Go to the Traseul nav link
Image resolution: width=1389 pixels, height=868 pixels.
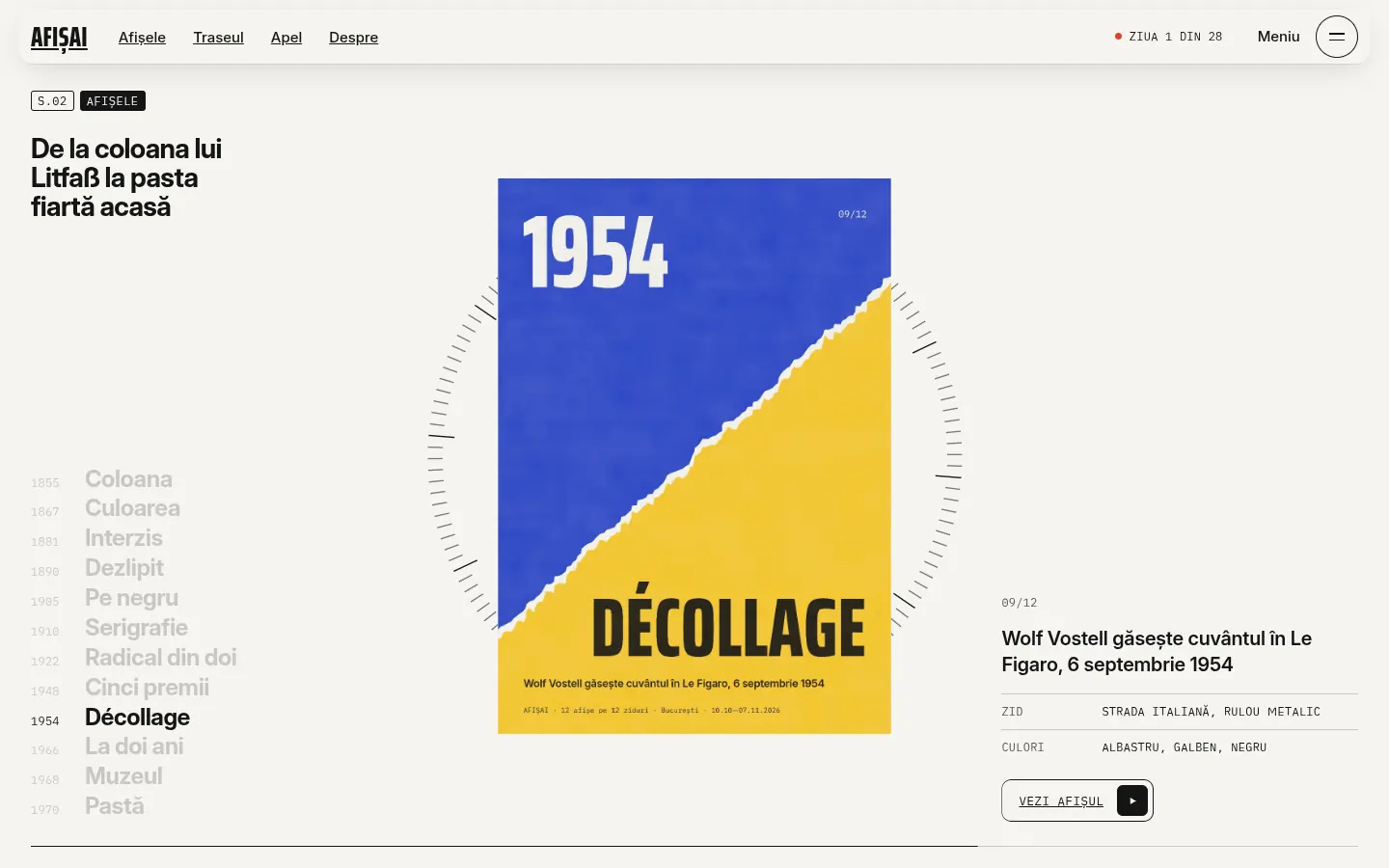(218, 38)
